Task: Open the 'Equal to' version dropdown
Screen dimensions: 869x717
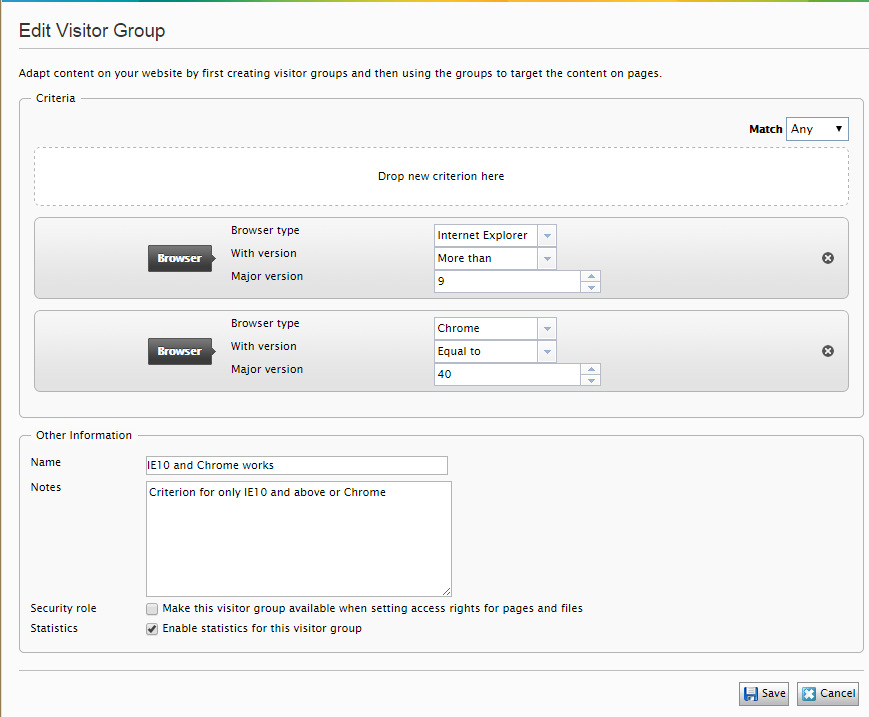Action: (546, 351)
